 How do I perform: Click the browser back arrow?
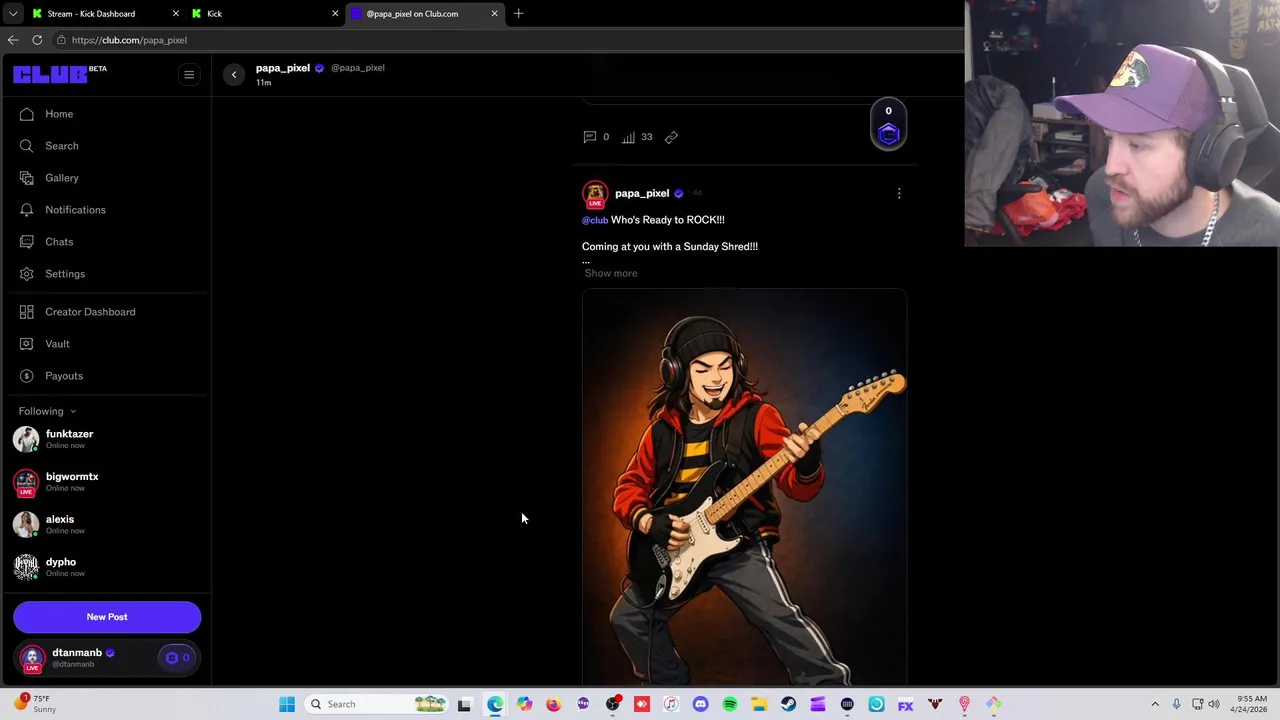pyautogui.click(x=13, y=40)
